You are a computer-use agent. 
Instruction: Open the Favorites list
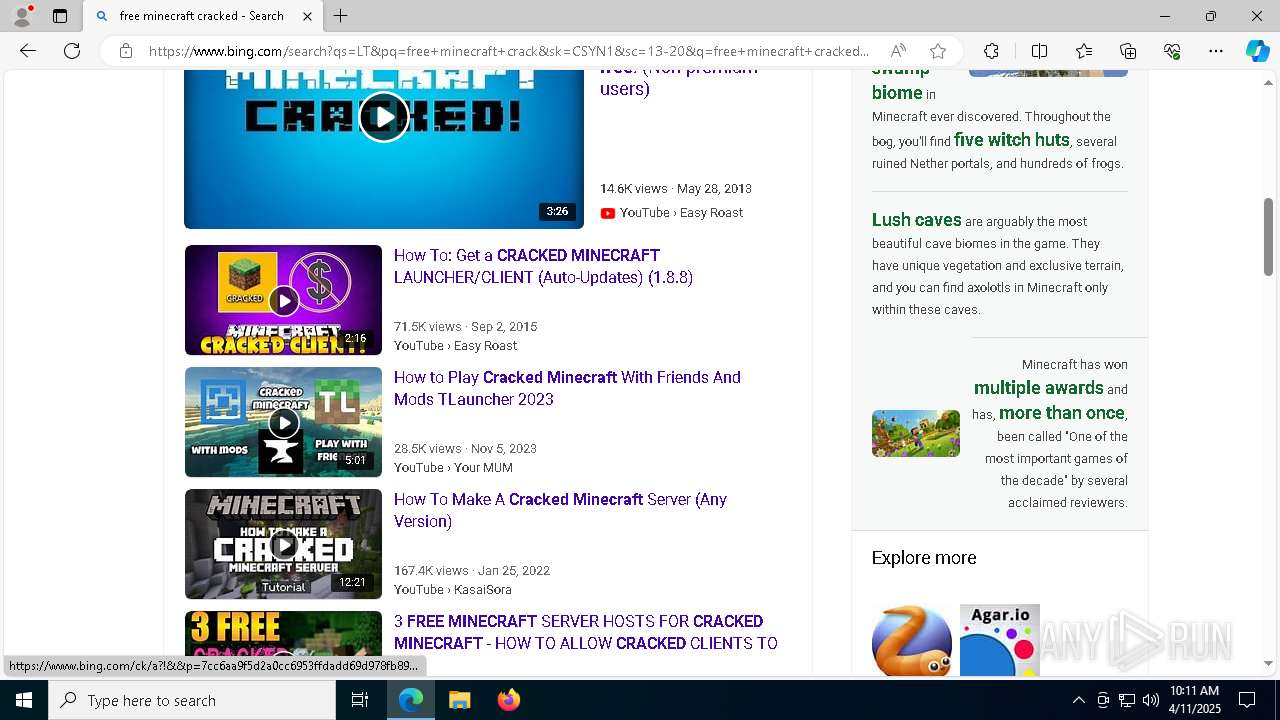pyautogui.click(x=1084, y=51)
